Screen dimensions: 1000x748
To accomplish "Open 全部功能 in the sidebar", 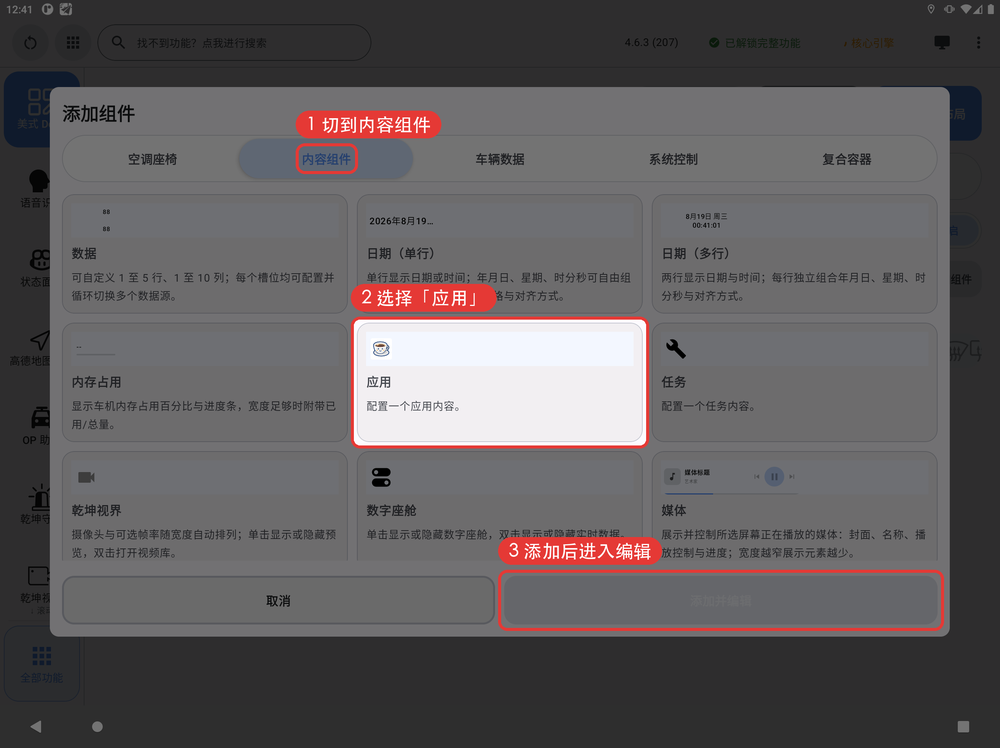I will pos(42,664).
